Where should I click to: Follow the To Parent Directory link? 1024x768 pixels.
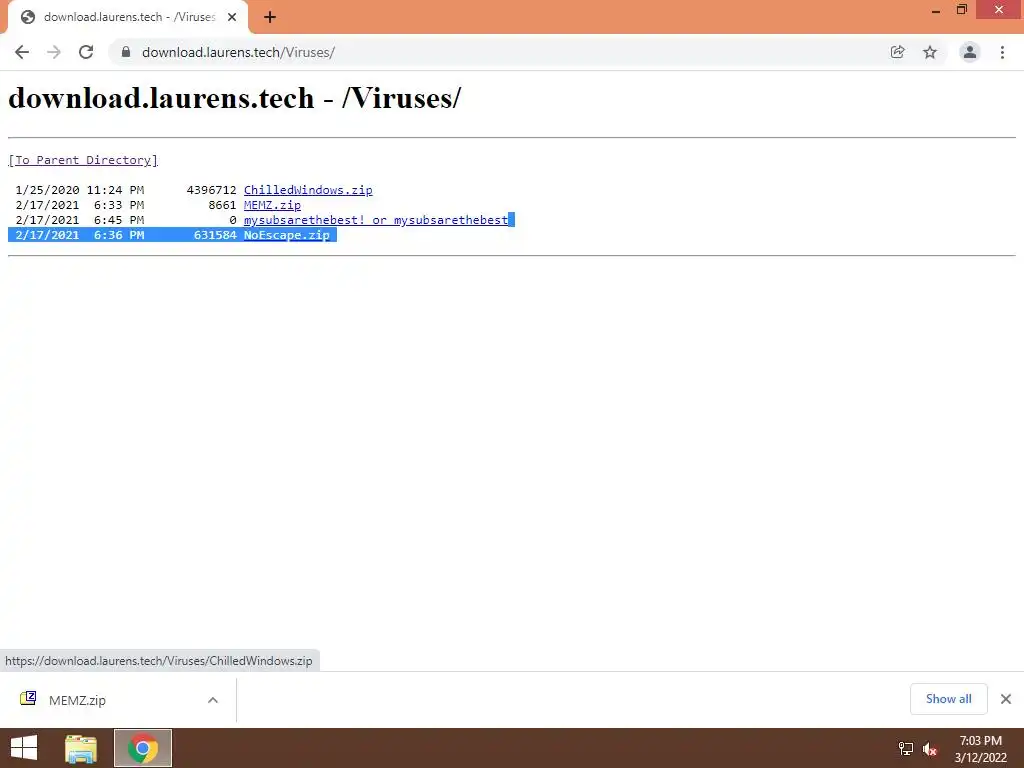click(83, 160)
